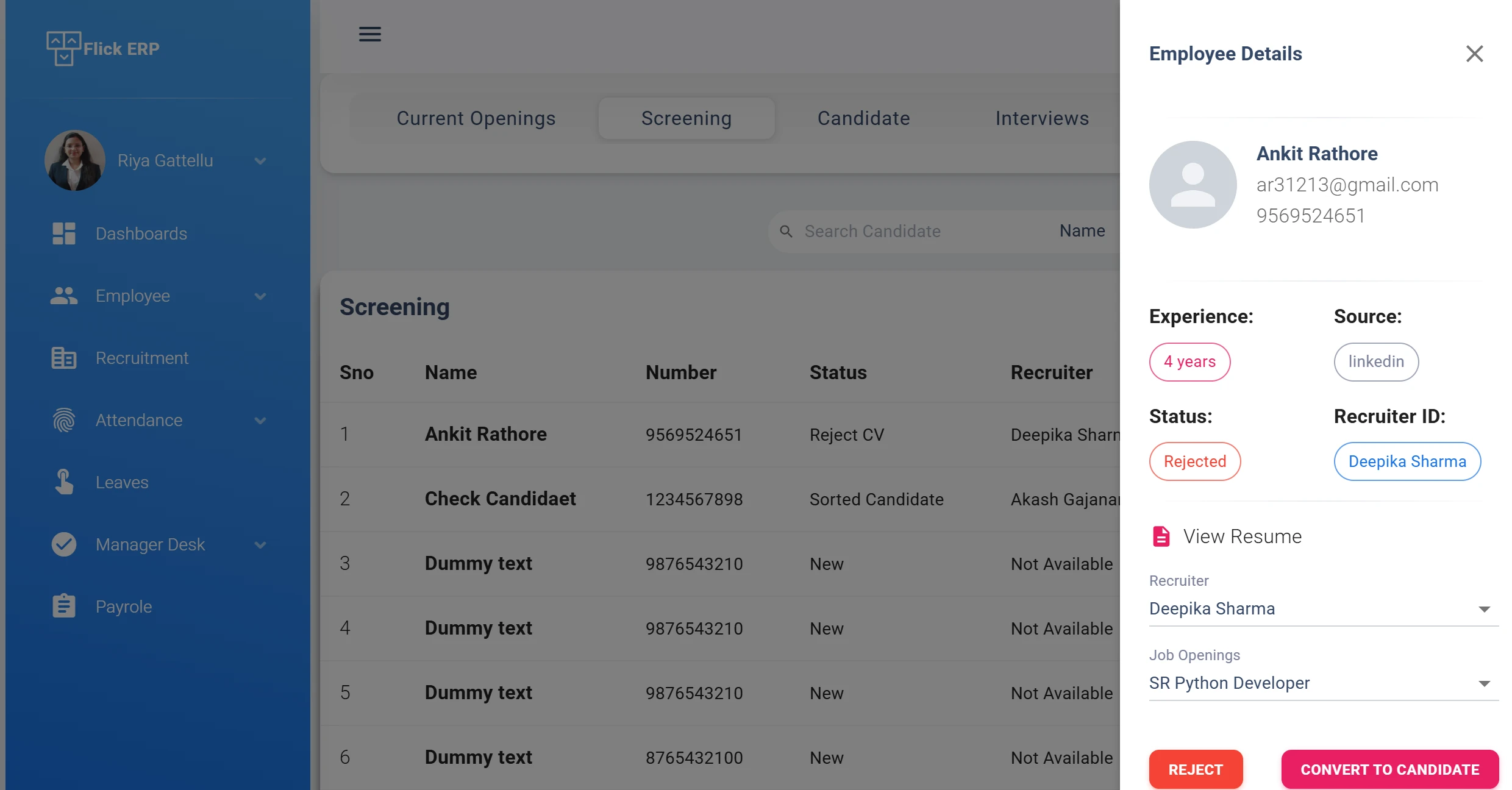
Task: Click the Recruitment sidebar icon
Action: (x=63, y=358)
